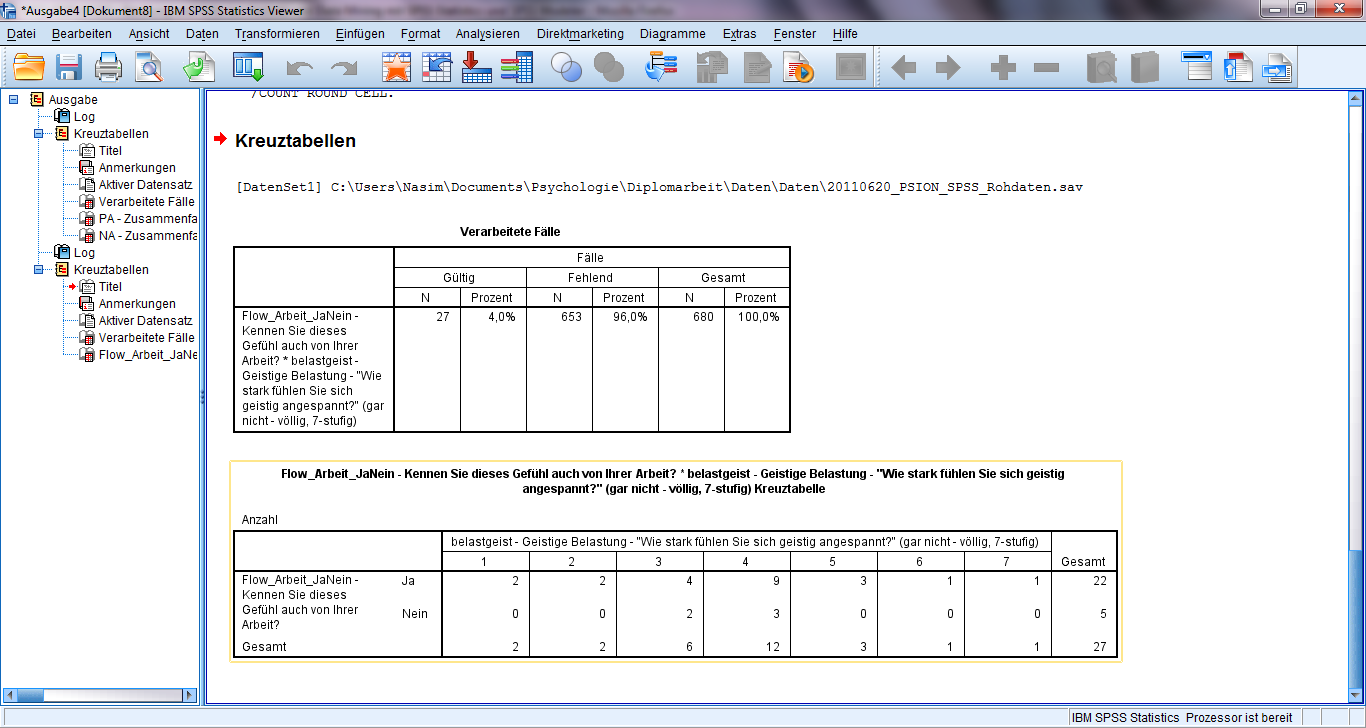Click the Insert Title icon

click(x=1237, y=67)
